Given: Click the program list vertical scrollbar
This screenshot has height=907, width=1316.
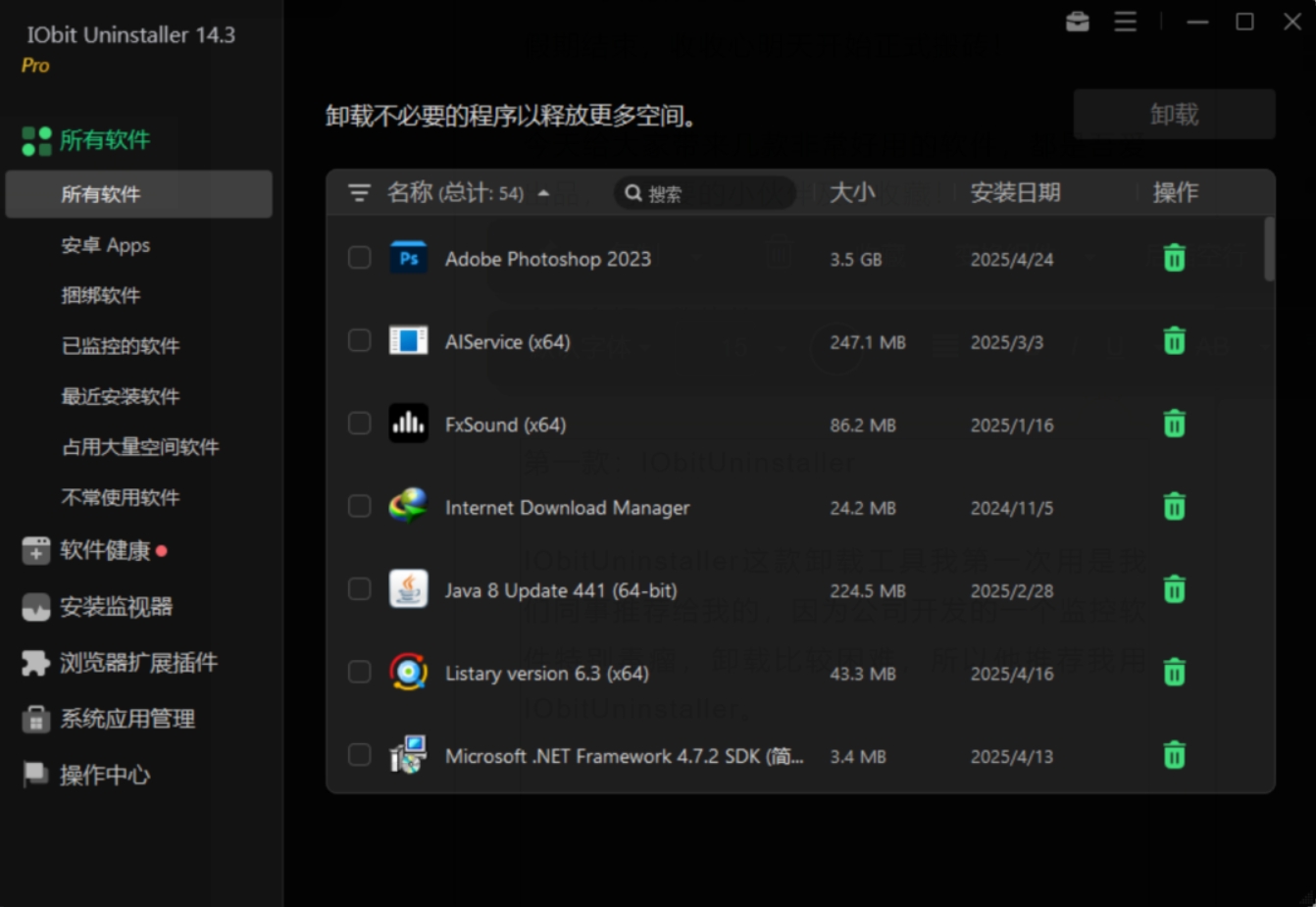Looking at the screenshot, I should (x=1270, y=249).
